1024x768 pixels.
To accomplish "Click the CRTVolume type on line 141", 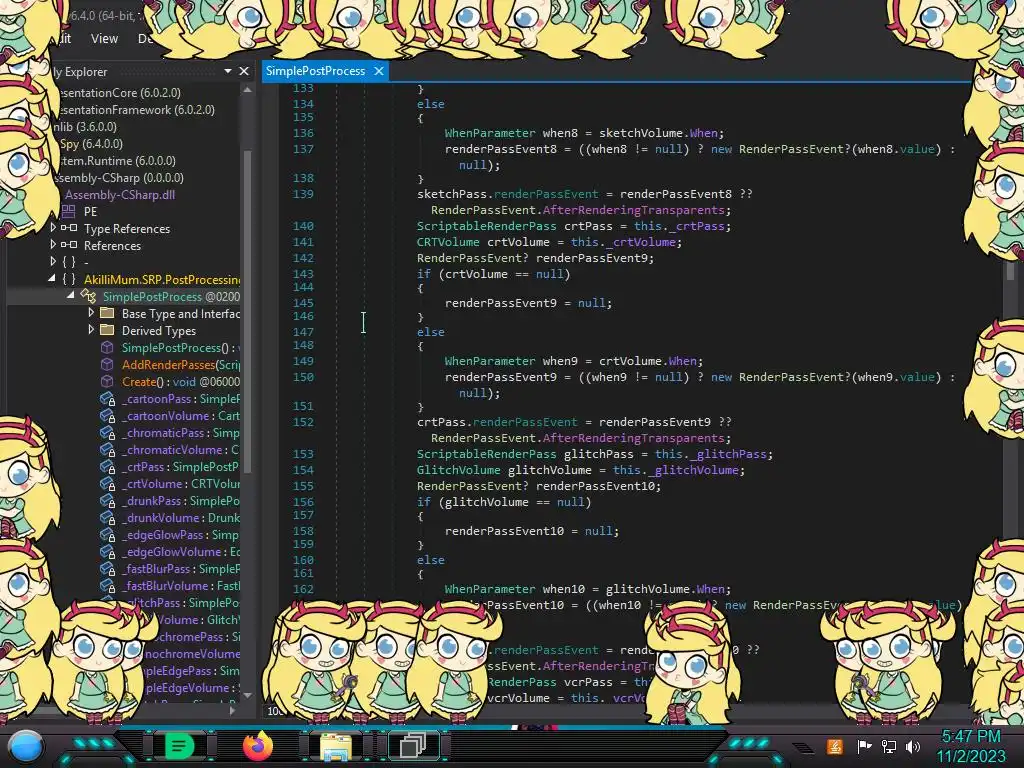I will pyautogui.click(x=448, y=242).
